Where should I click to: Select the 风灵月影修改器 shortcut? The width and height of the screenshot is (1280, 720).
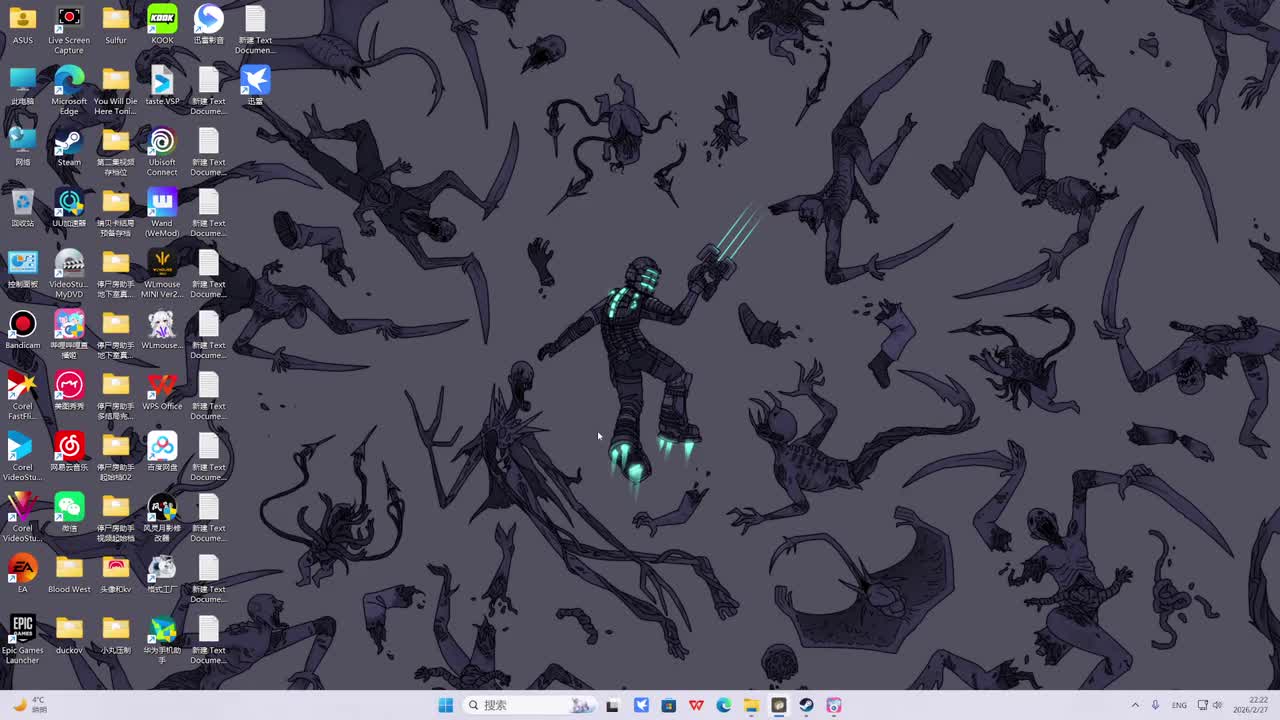pyautogui.click(x=162, y=518)
